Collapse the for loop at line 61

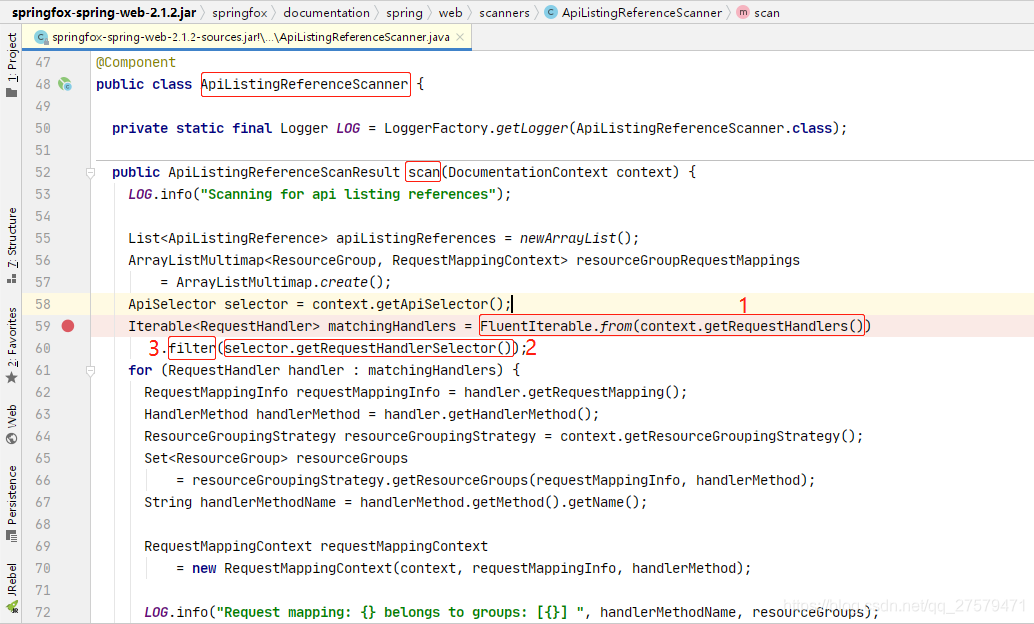(x=90, y=371)
